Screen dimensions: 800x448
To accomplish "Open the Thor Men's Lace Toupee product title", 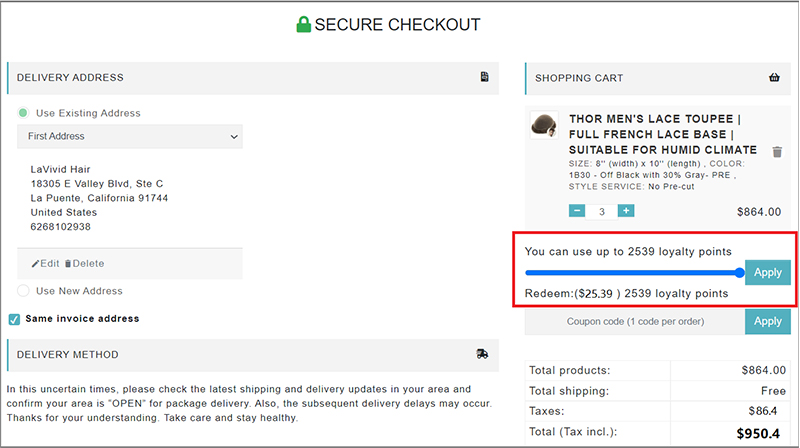I will tap(662, 134).
